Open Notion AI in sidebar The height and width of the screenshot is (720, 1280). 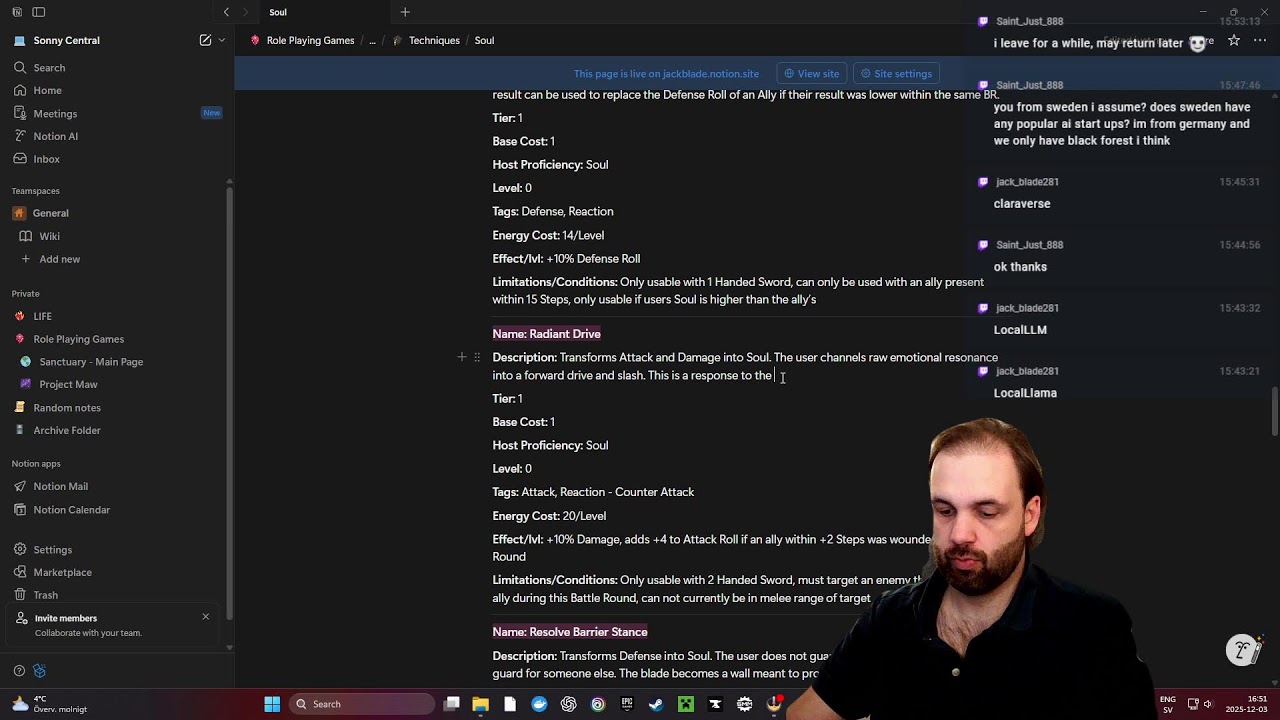(x=55, y=136)
